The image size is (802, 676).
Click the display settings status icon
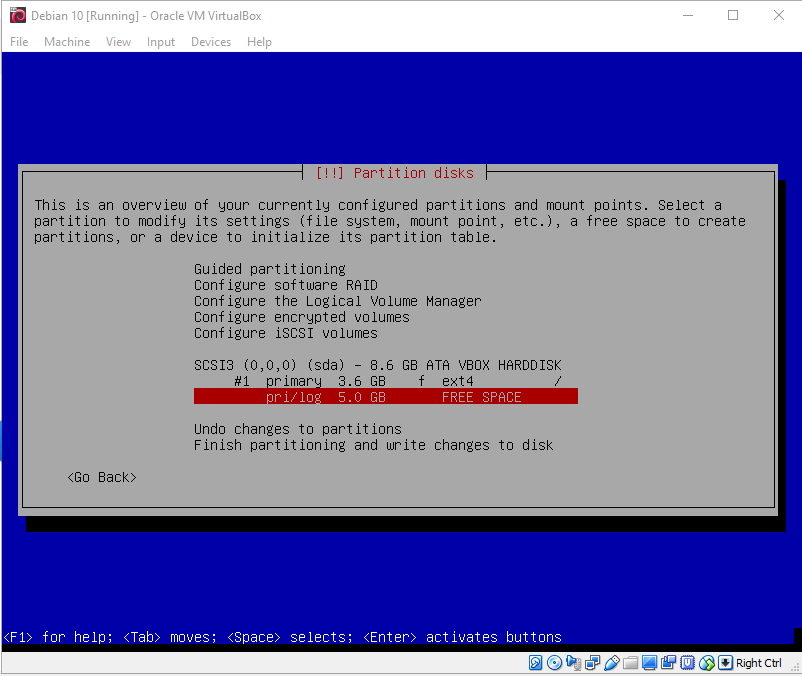pos(650,663)
